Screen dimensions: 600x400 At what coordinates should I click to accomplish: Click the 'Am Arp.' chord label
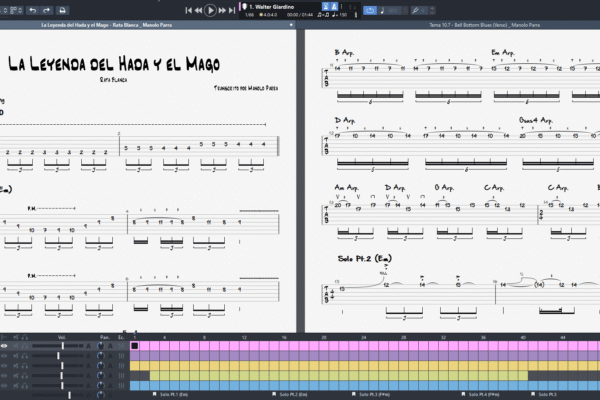347,188
